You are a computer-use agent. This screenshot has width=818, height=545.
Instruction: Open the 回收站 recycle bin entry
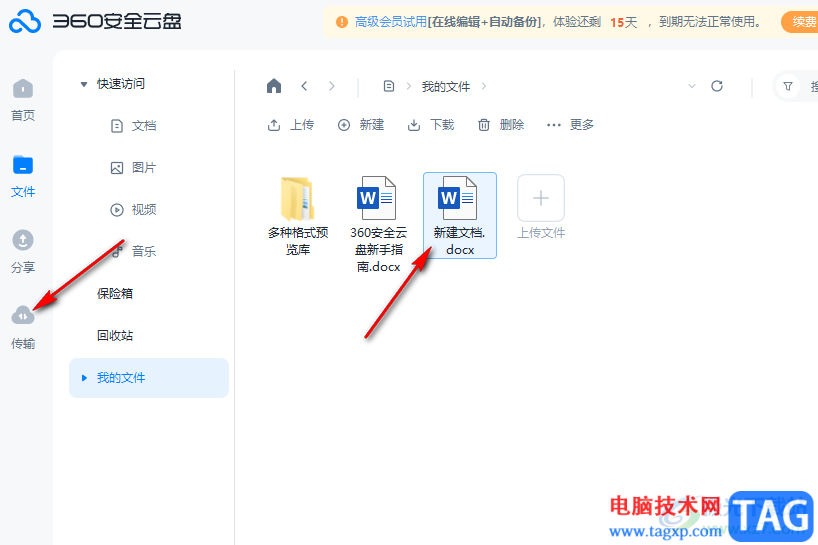[x=115, y=335]
